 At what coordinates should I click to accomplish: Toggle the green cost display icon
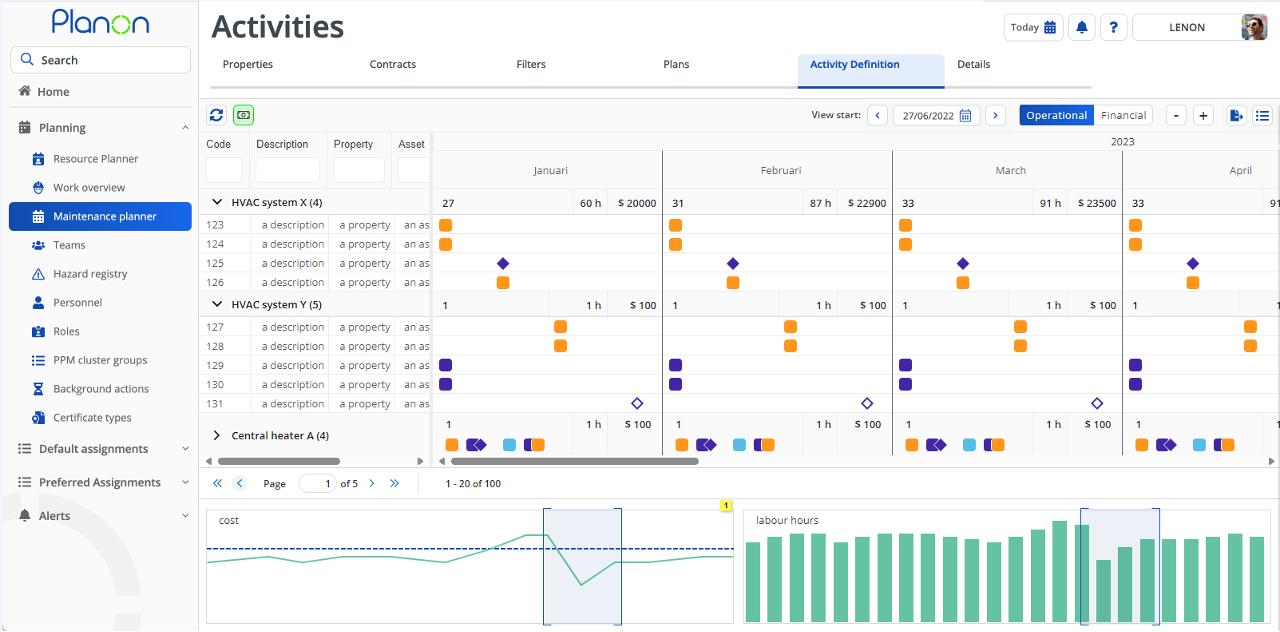[243, 115]
